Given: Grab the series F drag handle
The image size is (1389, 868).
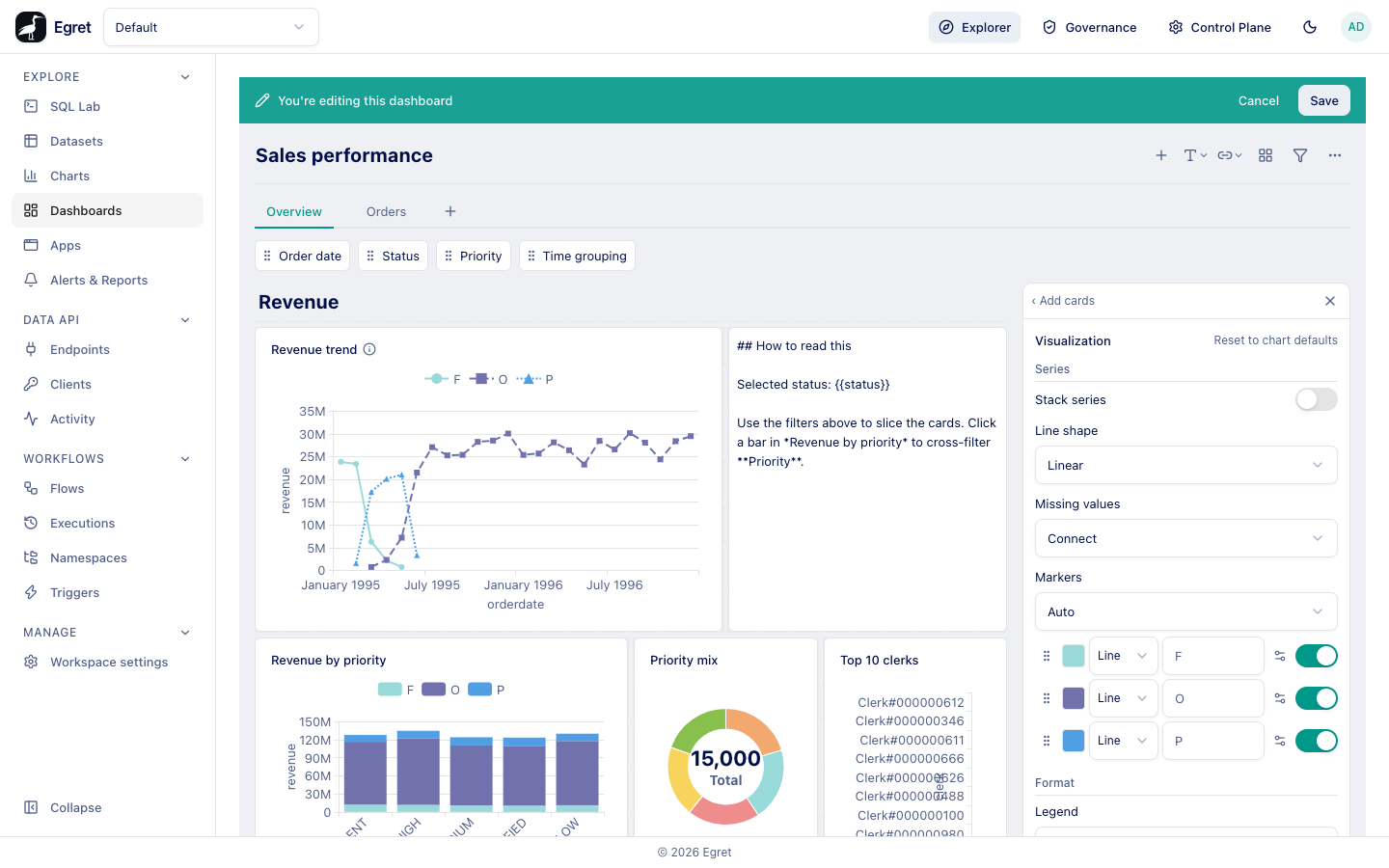Looking at the screenshot, I should pyautogui.click(x=1047, y=656).
